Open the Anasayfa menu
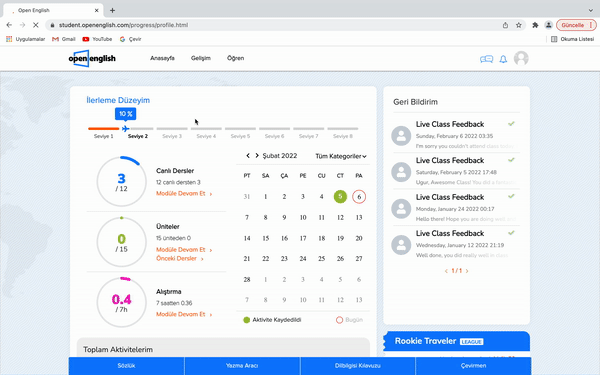The image size is (600, 375). coord(162,58)
